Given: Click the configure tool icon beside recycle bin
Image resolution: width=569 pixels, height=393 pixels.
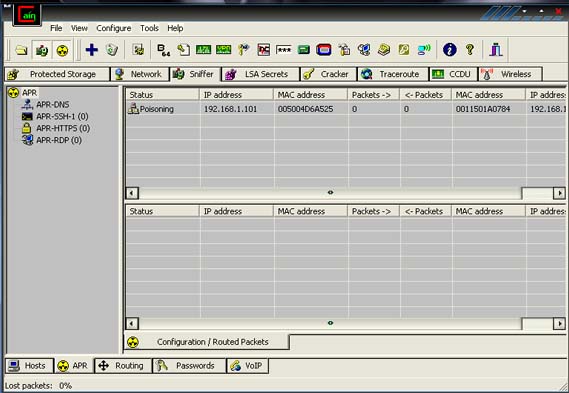Looking at the screenshot, I should 138,50.
